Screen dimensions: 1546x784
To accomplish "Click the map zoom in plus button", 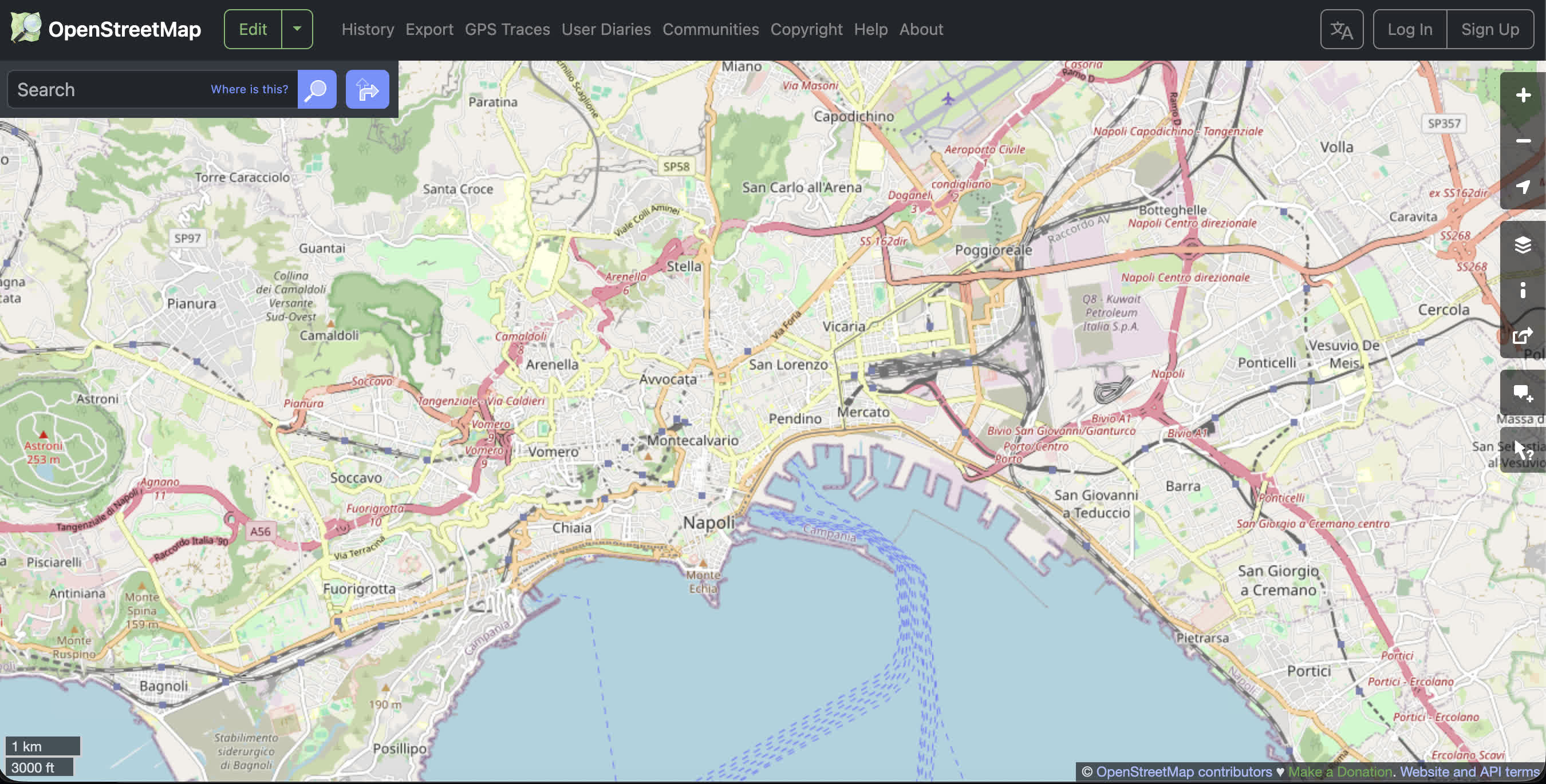I will (x=1523, y=96).
